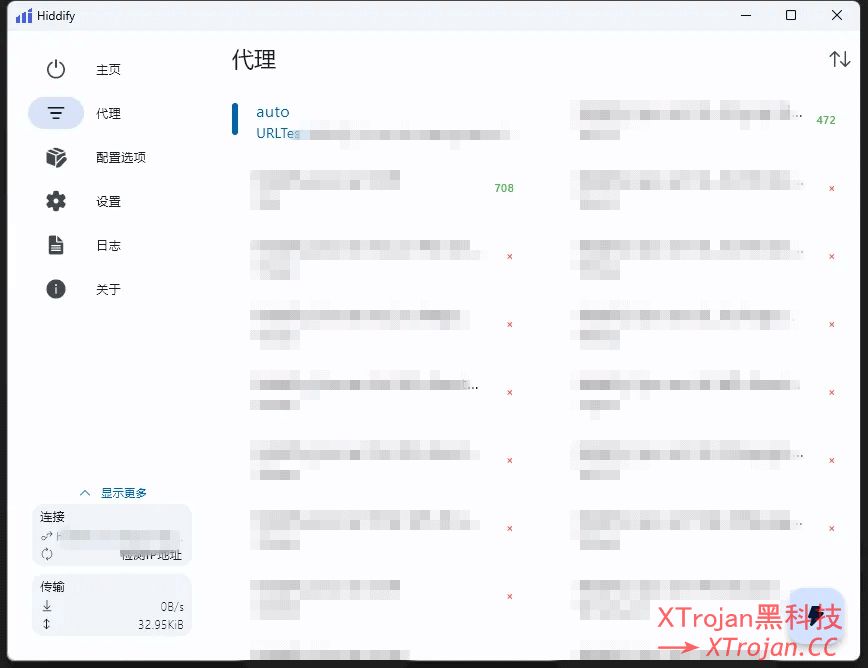868x668 pixels.
Task: Open the 关于 info icon
Action: pyautogui.click(x=56, y=289)
